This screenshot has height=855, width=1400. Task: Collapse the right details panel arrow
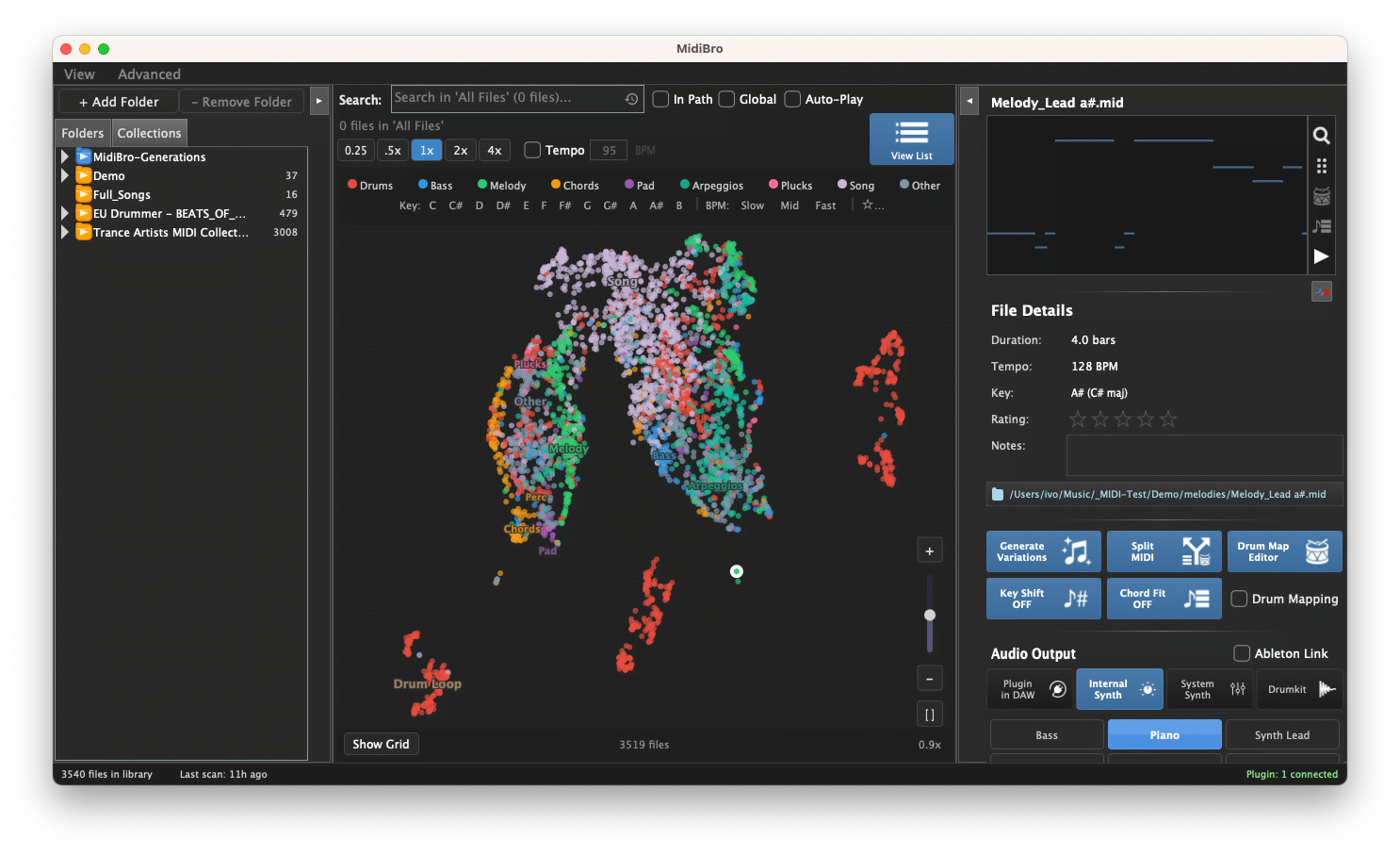(x=969, y=101)
